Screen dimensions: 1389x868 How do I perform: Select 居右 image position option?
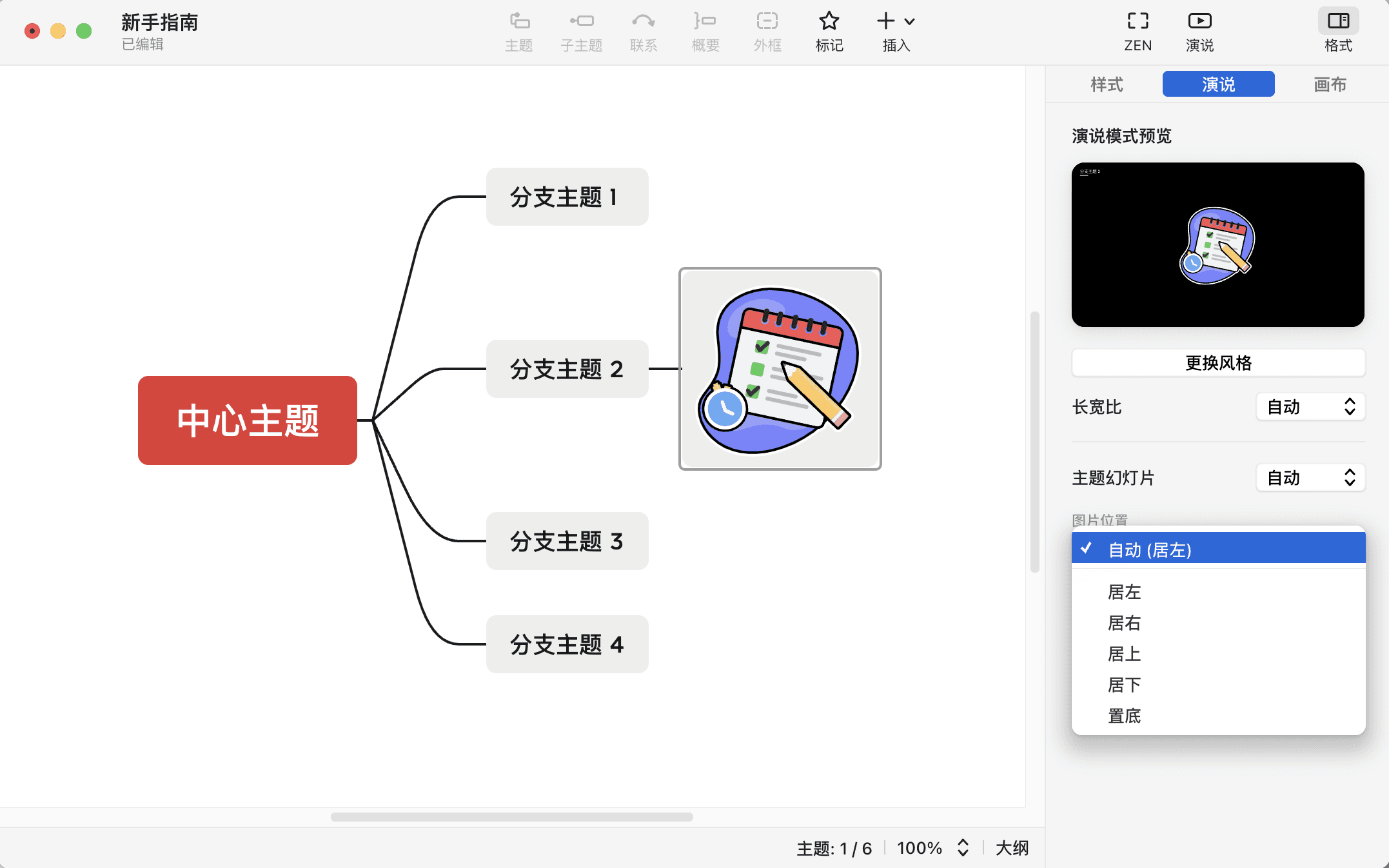1124,623
